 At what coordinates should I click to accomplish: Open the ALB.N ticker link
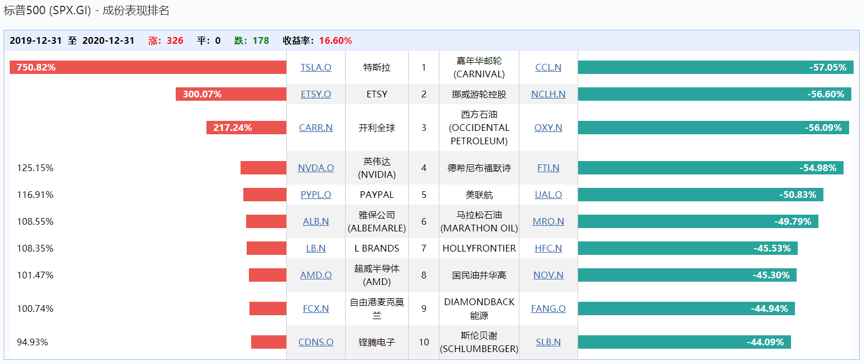tap(316, 221)
